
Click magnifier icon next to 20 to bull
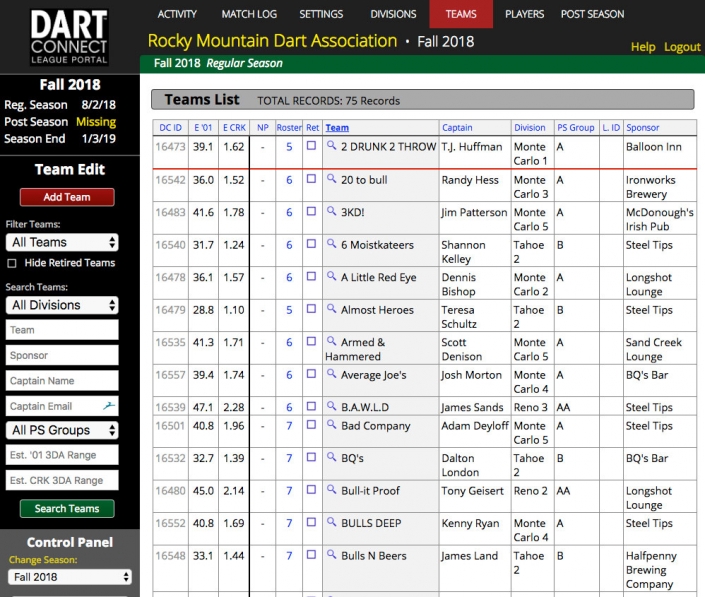tap(331, 179)
